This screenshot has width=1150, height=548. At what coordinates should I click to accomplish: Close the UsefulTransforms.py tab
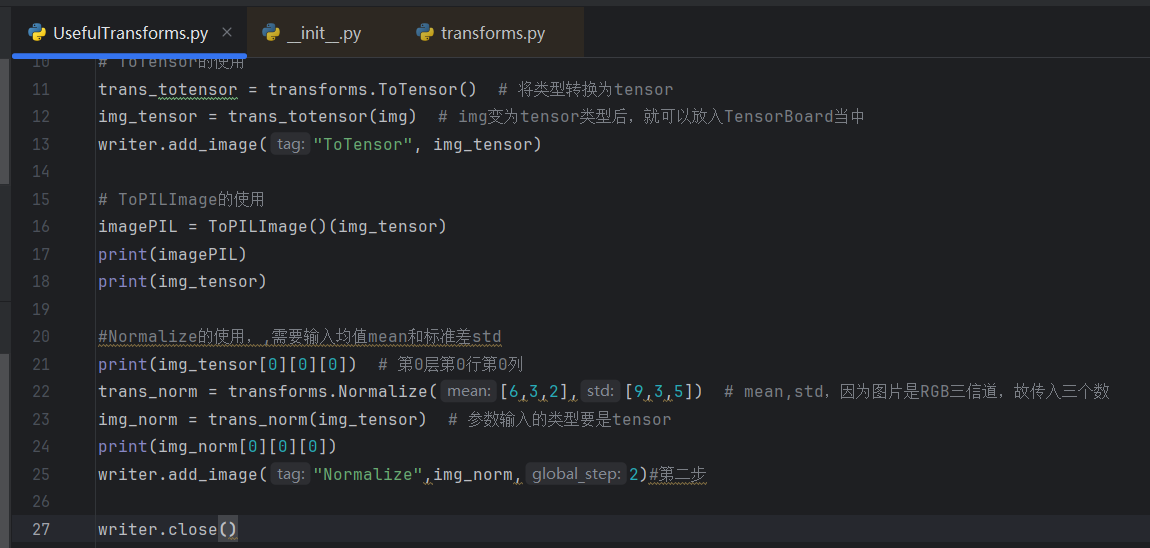(x=227, y=33)
